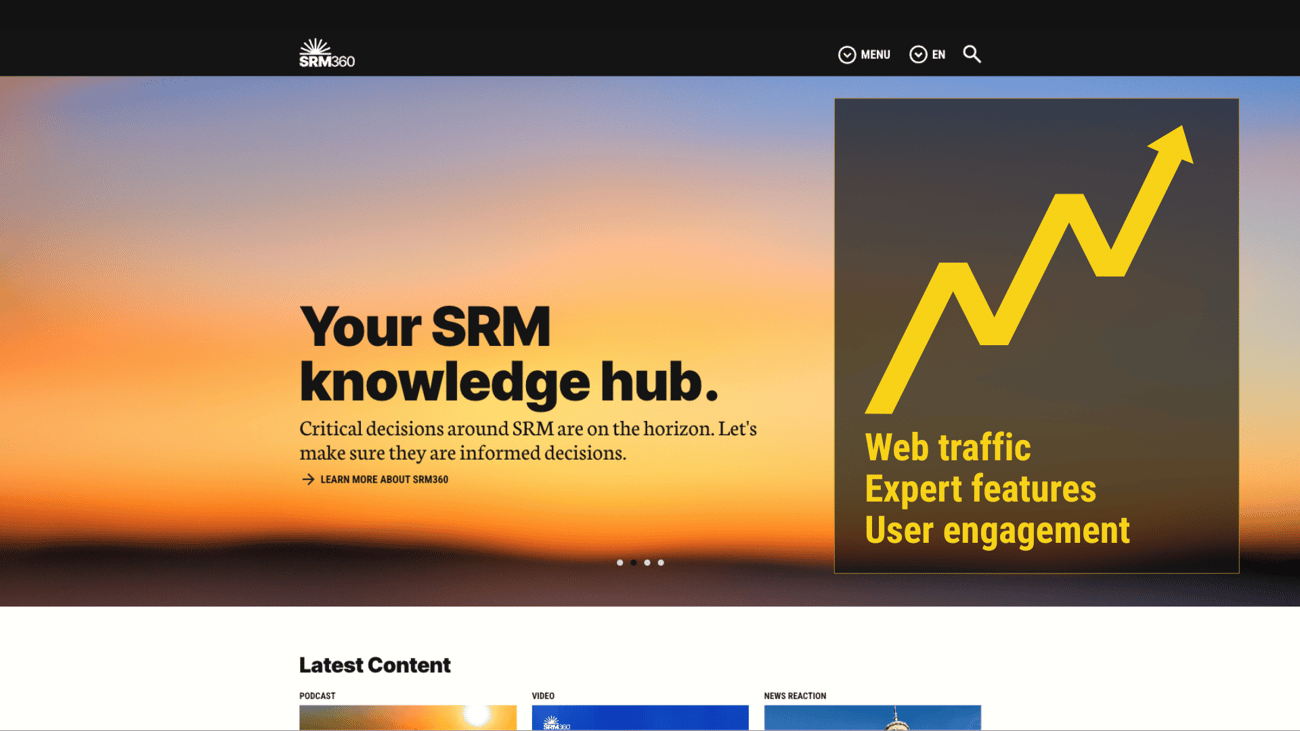Image resolution: width=1300 pixels, height=731 pixels.
Task: Select the EN language label
Action: pyautogui.click(x=938, y=55)
